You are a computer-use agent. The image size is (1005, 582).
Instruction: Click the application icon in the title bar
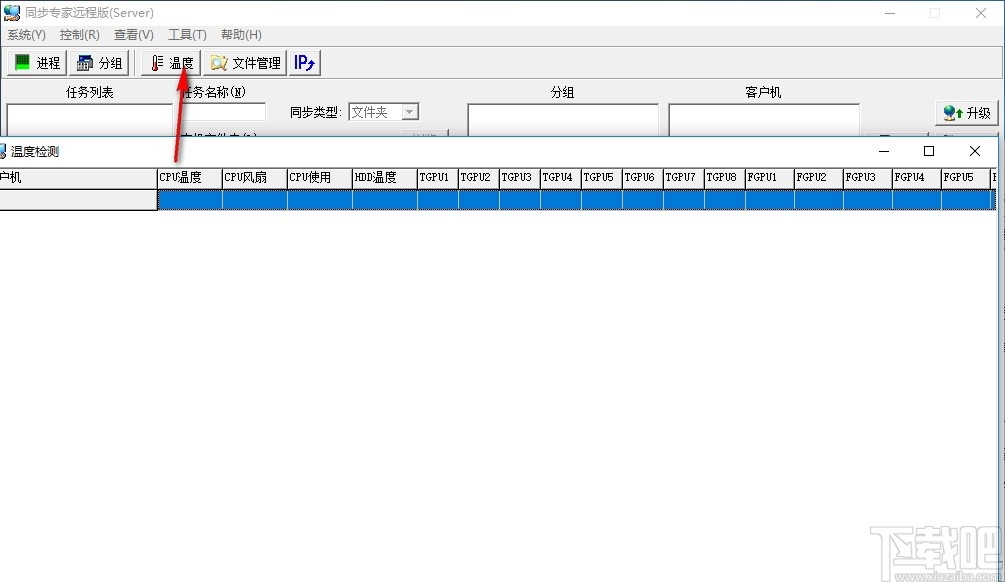click(11, 12)
